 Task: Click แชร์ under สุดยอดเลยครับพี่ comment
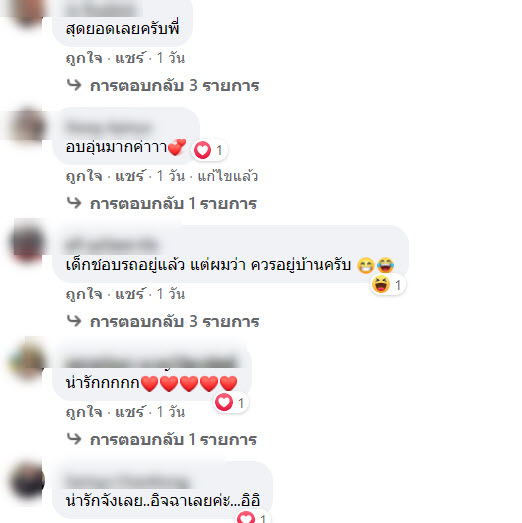[x=130, y=58]
